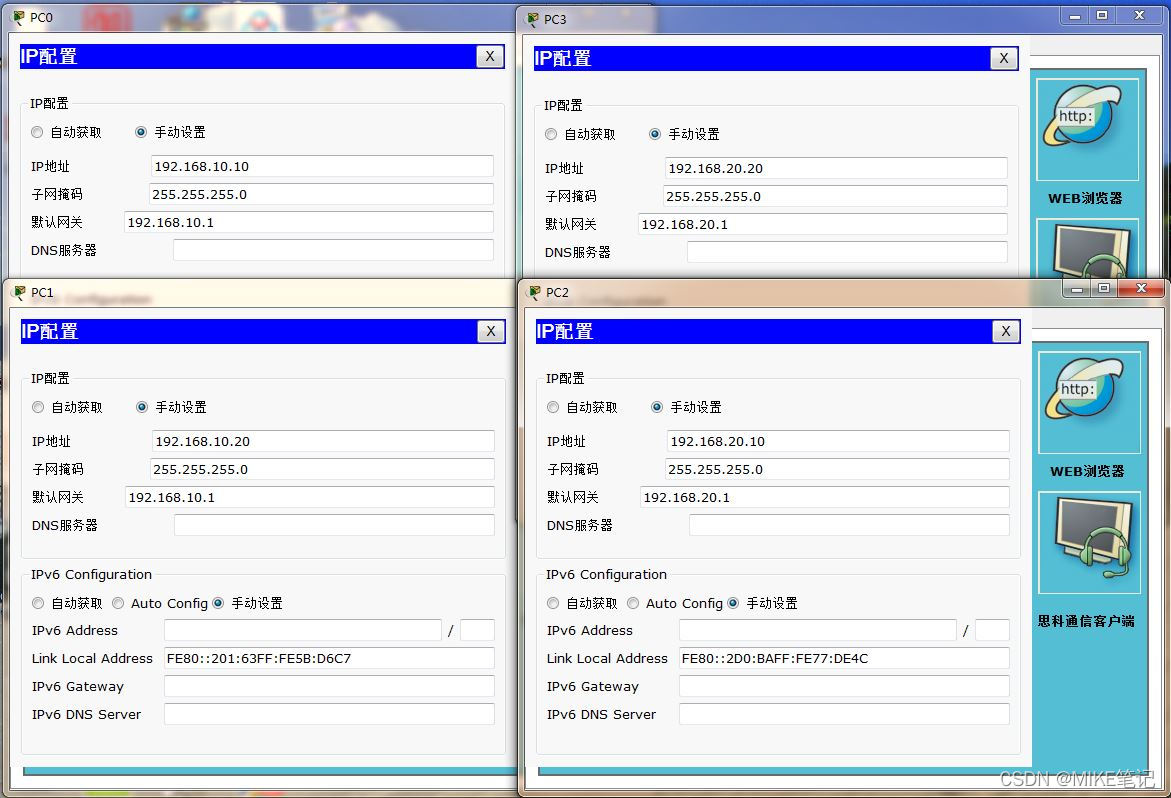The width and height of the screenshot is (1171, 798).
Task: Click IP地址 field 192.168.20.10 in PC2
Action: click(838, 441)
